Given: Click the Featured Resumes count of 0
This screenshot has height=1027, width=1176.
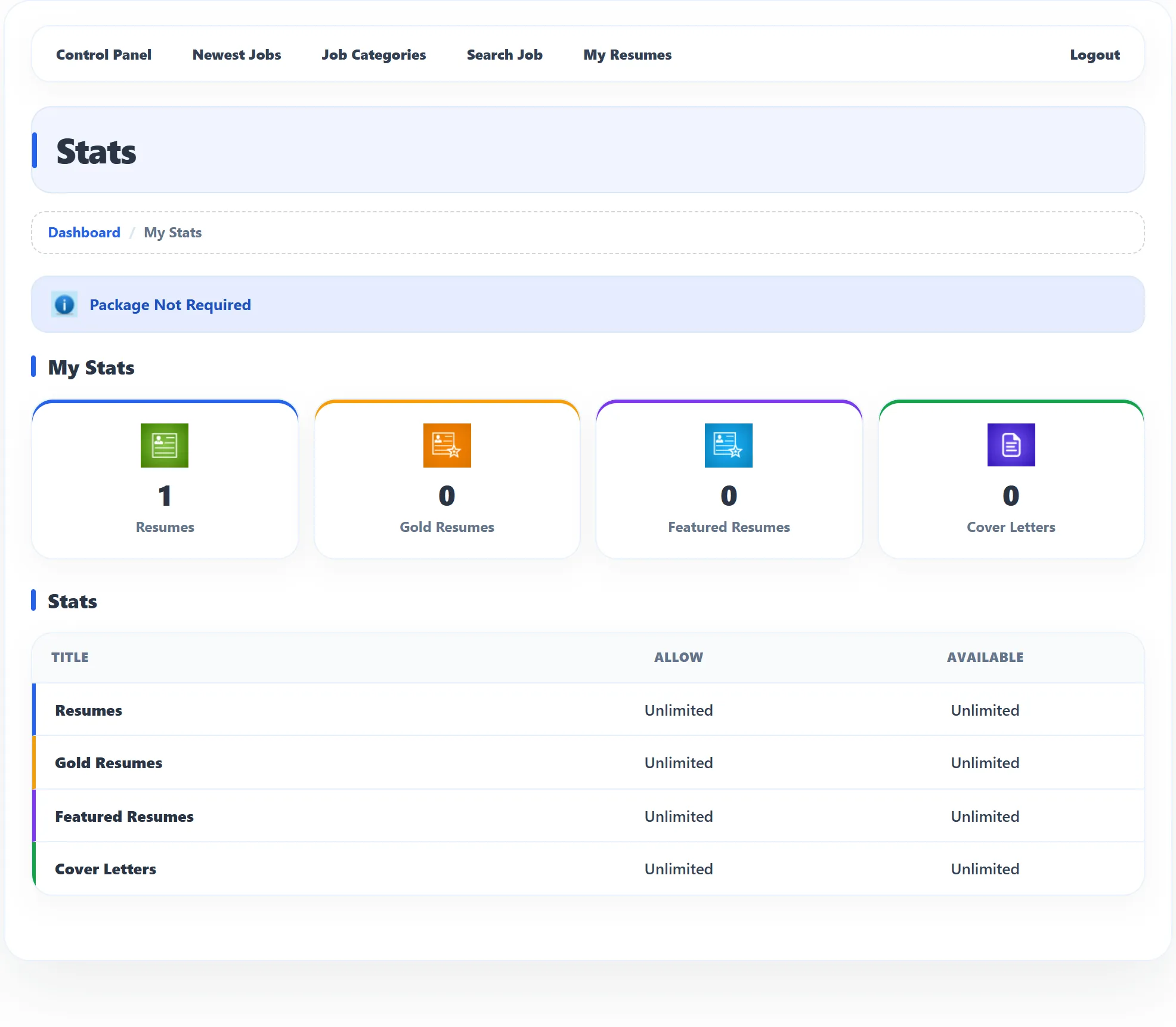Looking at the screenshot, I should click(x=729, y=496).
